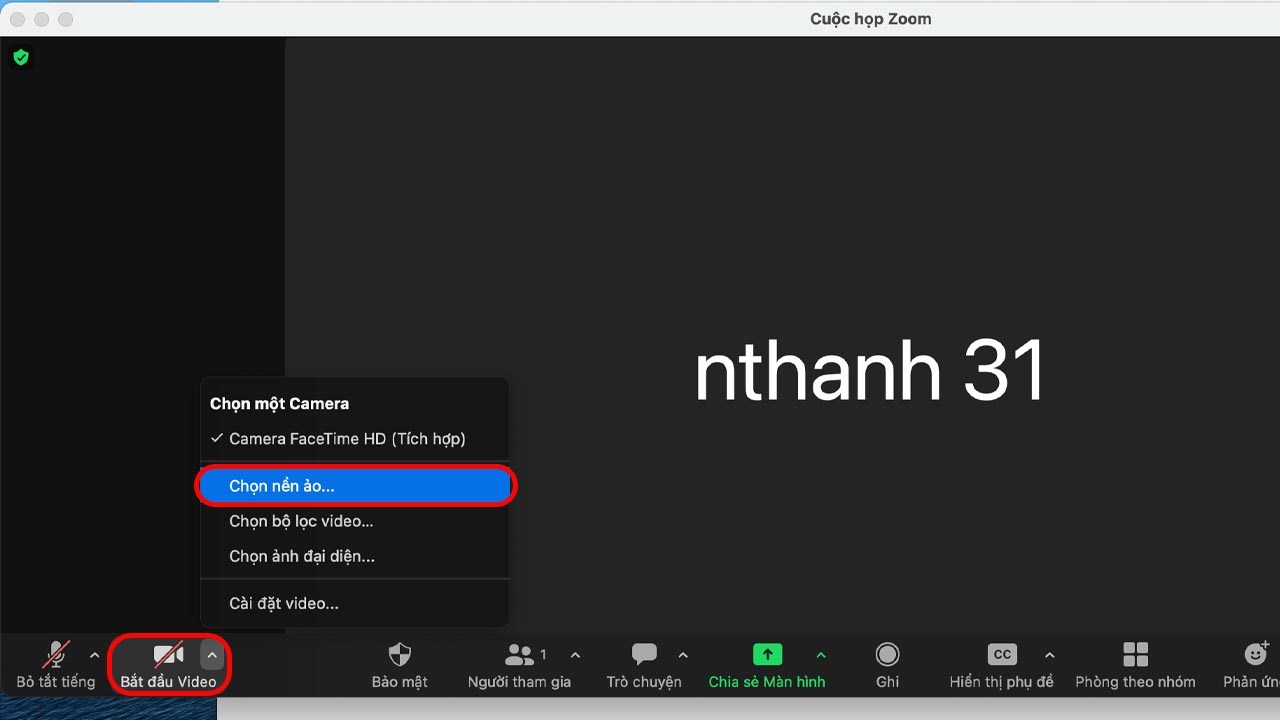Open the Trò chuyện chat icon
Viewport: 1280px width, 720px height.
point(645,655)
